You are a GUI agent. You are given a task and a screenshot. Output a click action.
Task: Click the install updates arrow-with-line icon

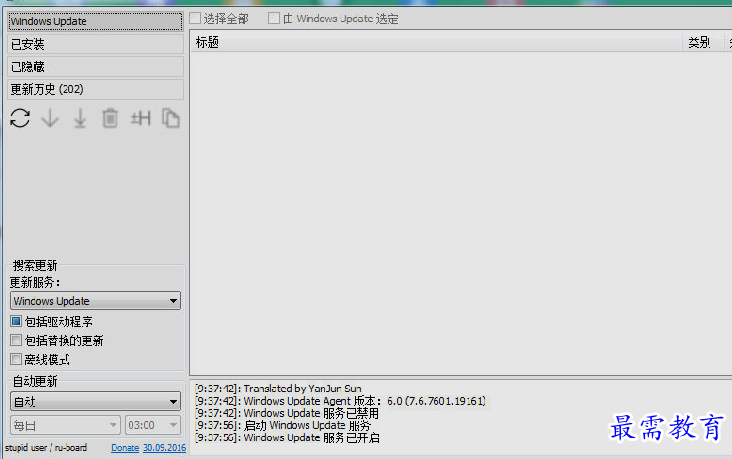click(80, 118)
